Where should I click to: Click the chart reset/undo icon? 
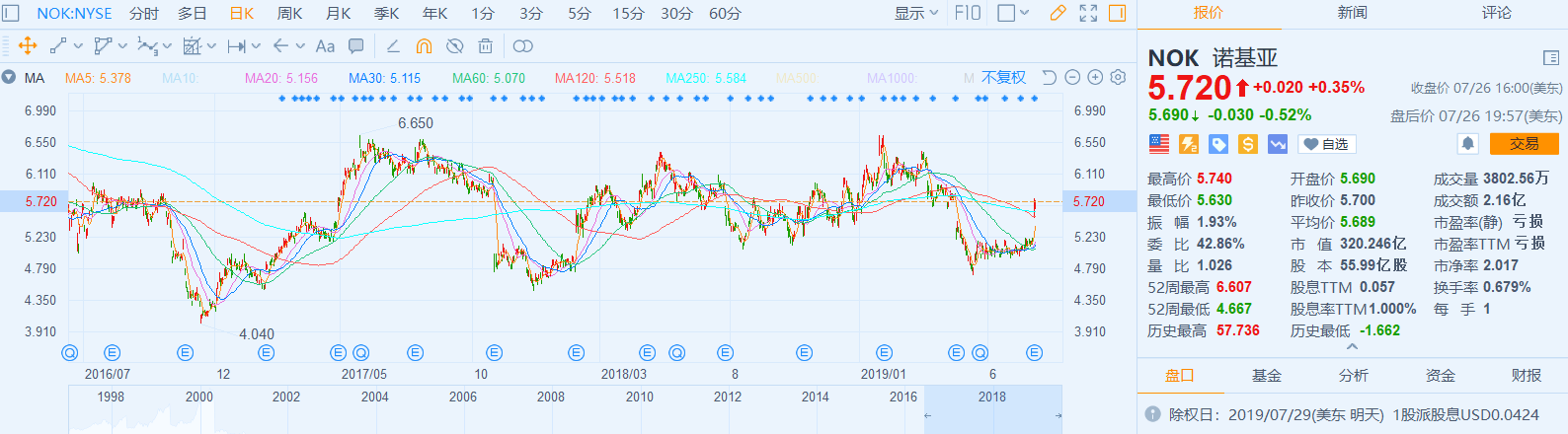tap(1050, 77)
